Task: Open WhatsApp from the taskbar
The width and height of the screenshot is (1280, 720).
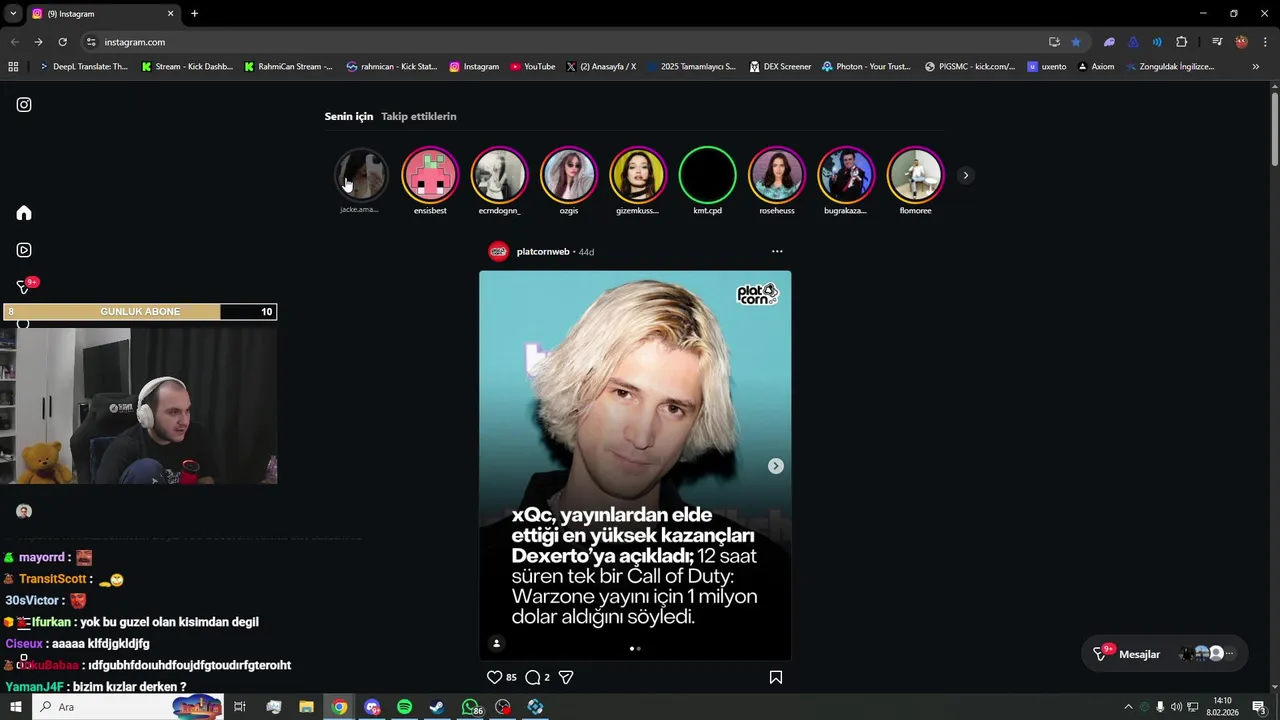Action: pyautogui.click(x=470, y=707)
